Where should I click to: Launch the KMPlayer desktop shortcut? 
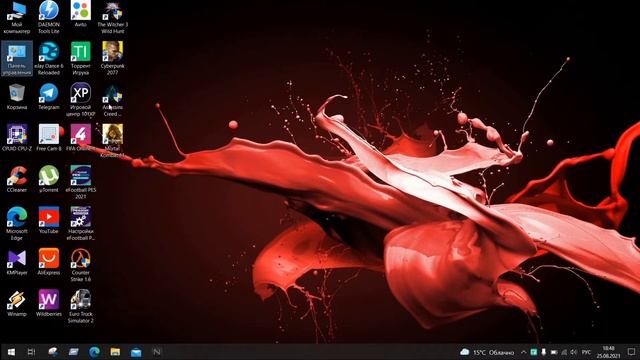[x=17, y=262]
